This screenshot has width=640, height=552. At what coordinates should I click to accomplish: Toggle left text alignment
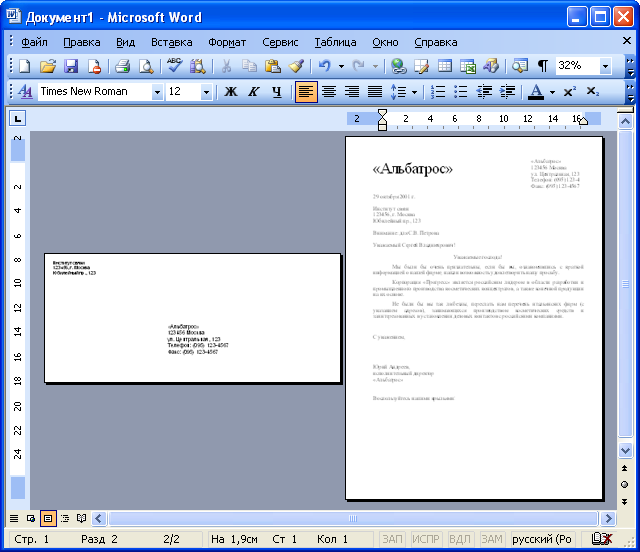point(306,91)
